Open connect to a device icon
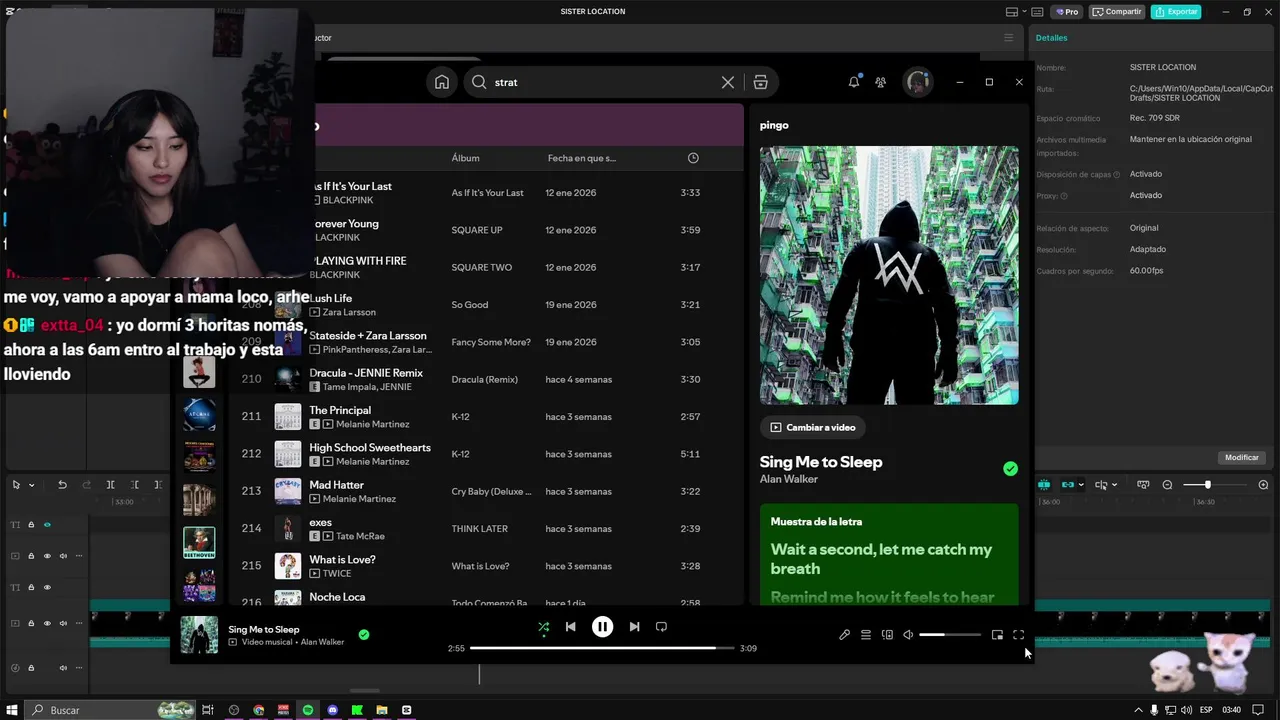Screen dimensions: 1280x720 click(x=887, y=635)
